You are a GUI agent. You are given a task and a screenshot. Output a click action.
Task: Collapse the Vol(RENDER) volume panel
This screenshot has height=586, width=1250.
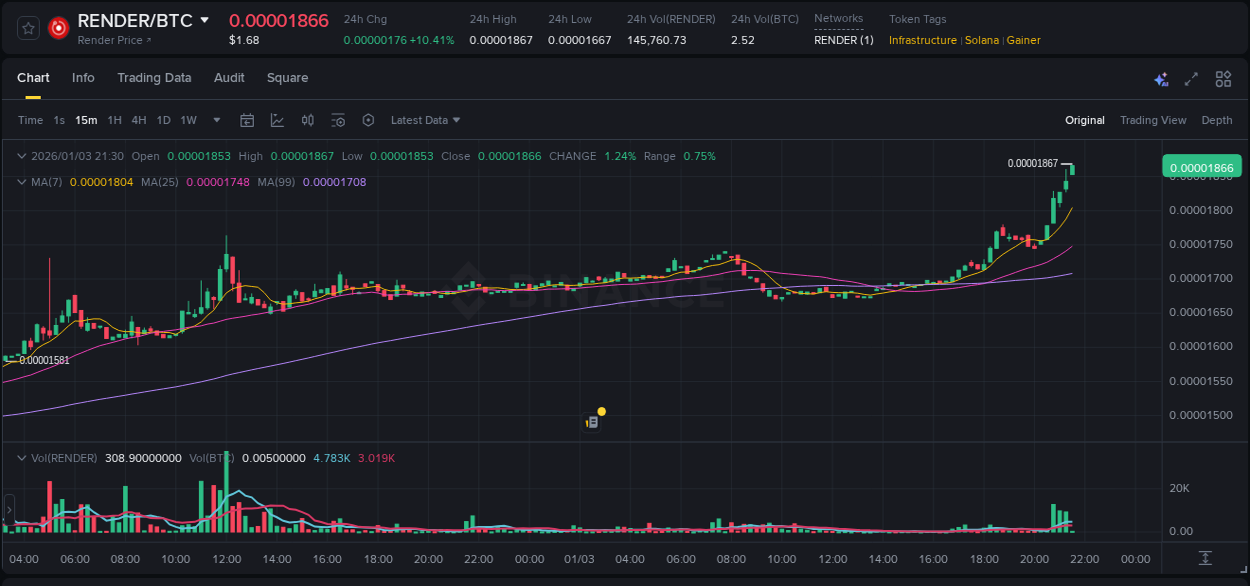pyautogui.click(x=22, y=457)
